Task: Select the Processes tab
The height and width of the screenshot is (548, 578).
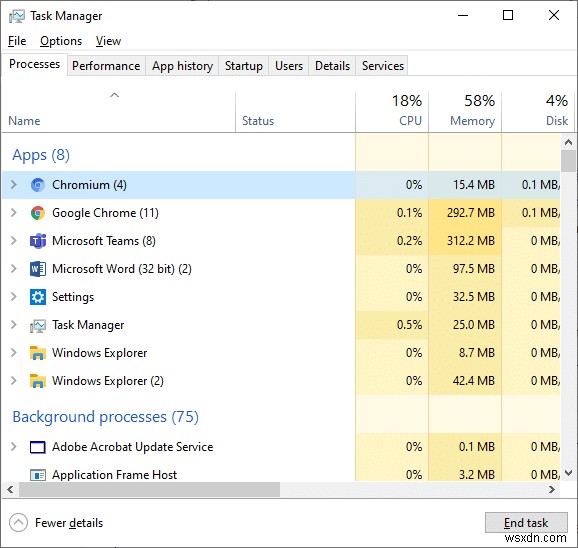Action: 34,64
